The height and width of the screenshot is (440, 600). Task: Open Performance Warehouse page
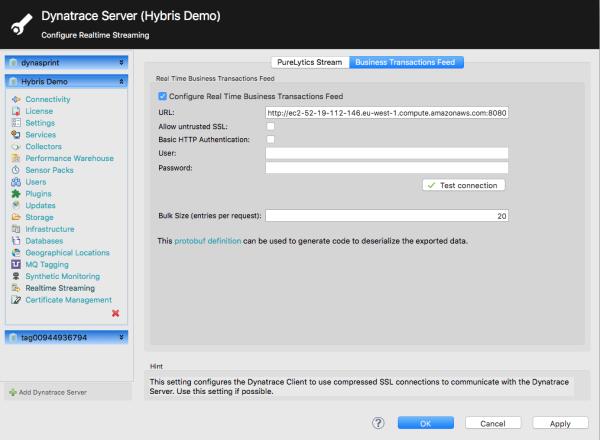(70, 158)
